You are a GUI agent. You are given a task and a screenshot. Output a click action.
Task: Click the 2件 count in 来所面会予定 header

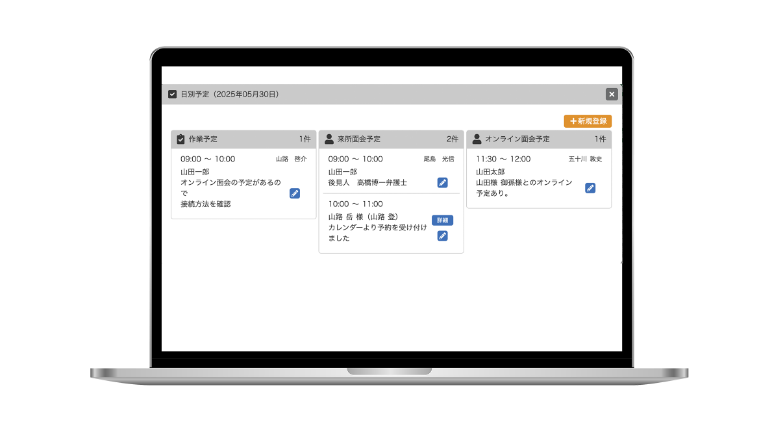(452, 139)
